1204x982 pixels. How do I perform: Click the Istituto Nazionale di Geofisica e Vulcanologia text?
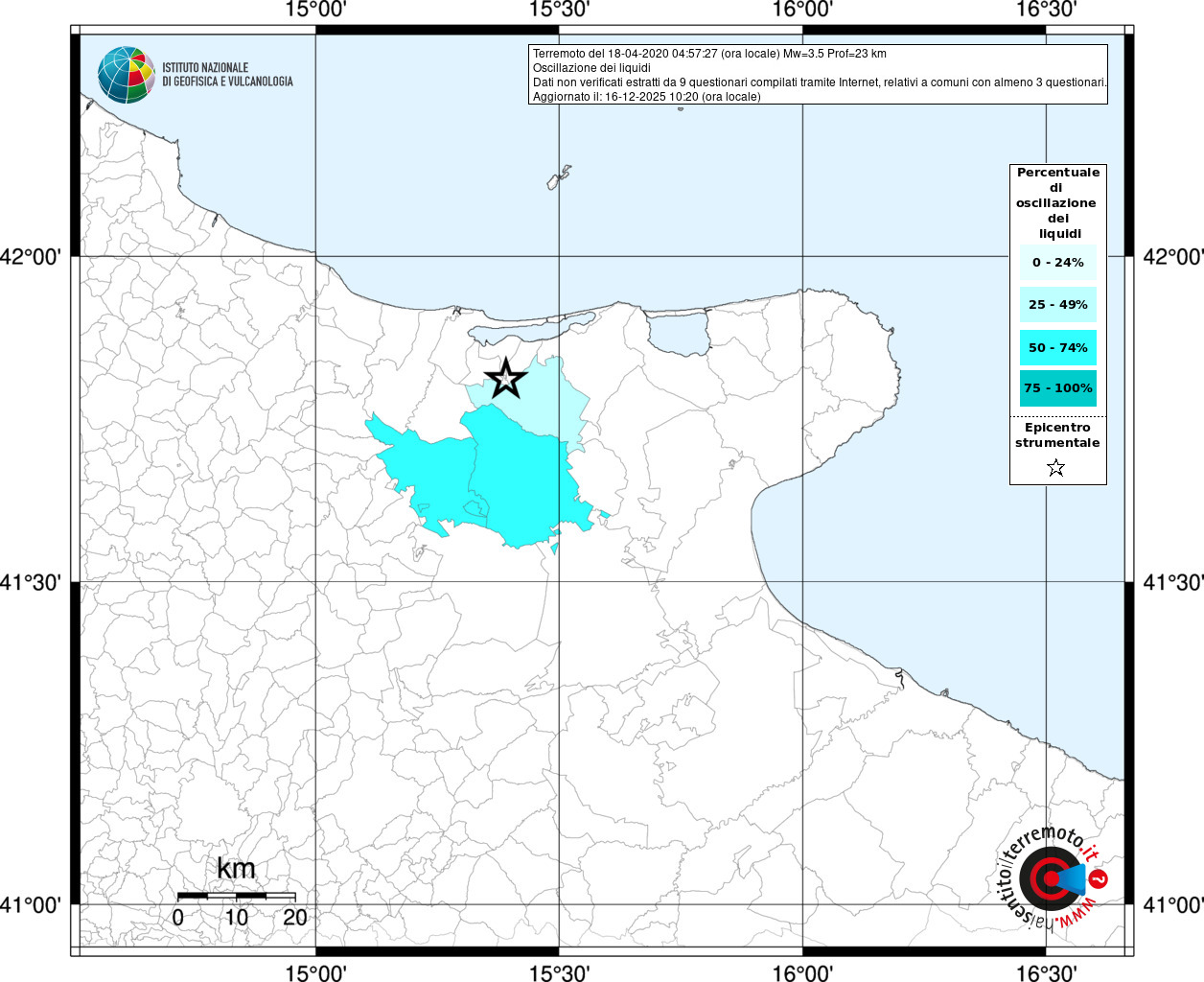click(227, 75)
